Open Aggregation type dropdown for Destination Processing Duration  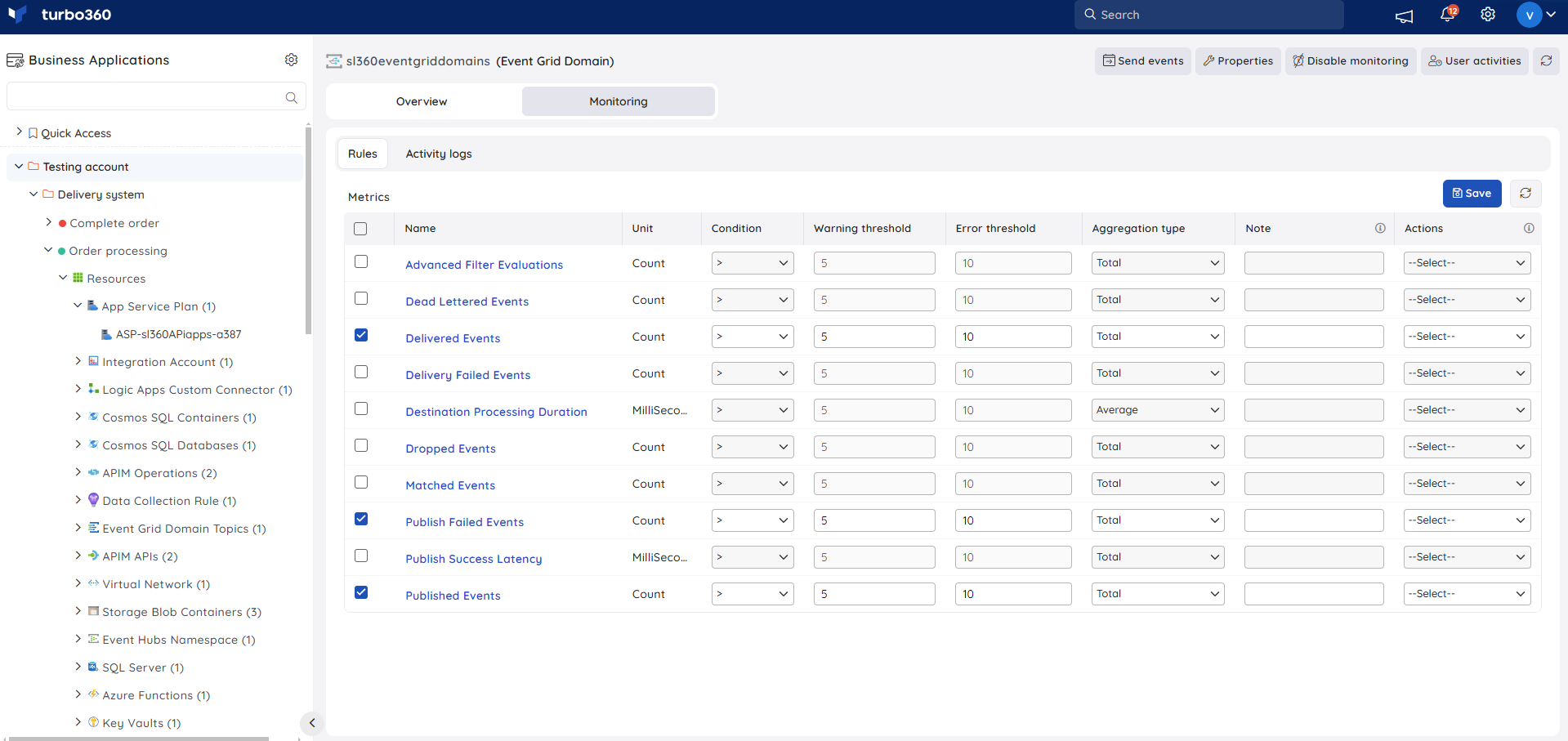pos(1158,410)
